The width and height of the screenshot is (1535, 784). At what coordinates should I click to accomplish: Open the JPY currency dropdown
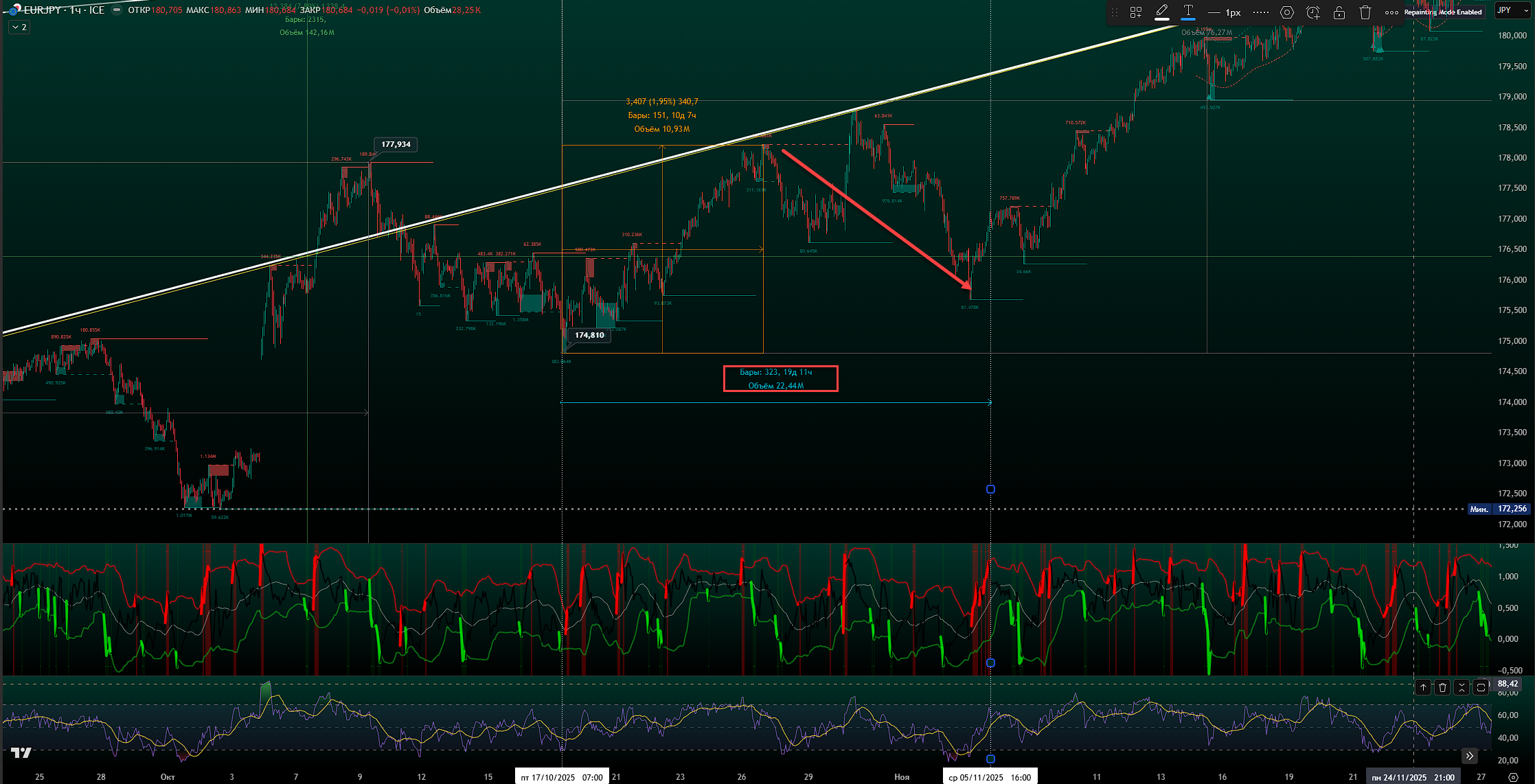coord(1512,10)
